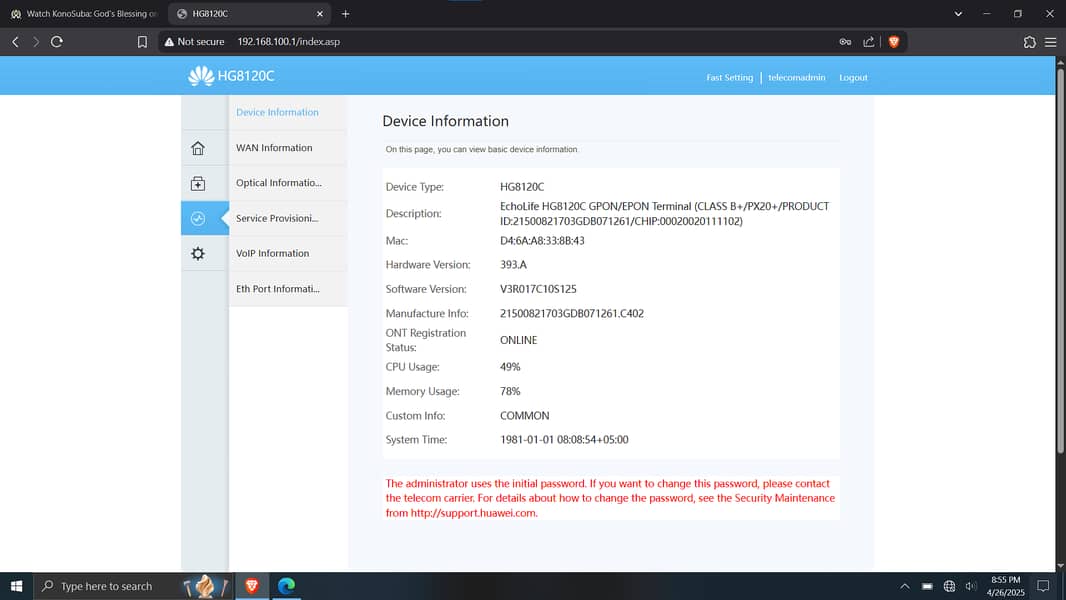The image size is (1066, 600).
Task: Click the network globe tray icon
Action: (949, 586)
